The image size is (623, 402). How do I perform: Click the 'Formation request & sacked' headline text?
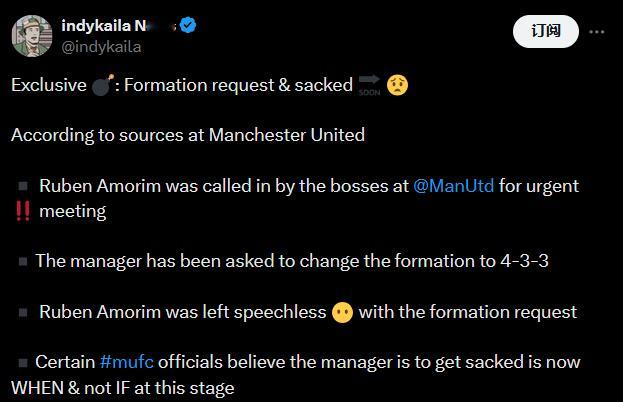coord(238,85)
